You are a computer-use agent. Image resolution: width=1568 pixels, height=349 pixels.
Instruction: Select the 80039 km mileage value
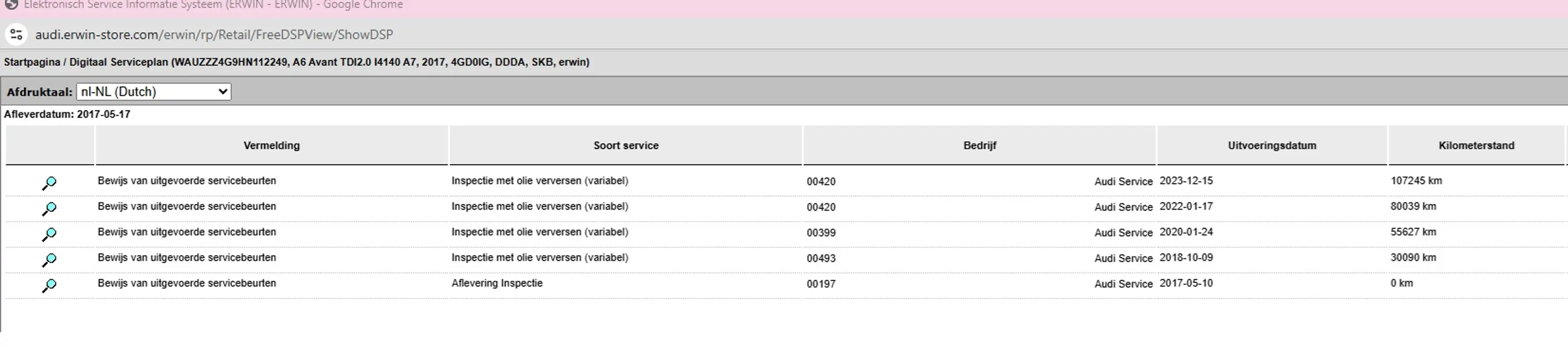tap(1413, 206)
